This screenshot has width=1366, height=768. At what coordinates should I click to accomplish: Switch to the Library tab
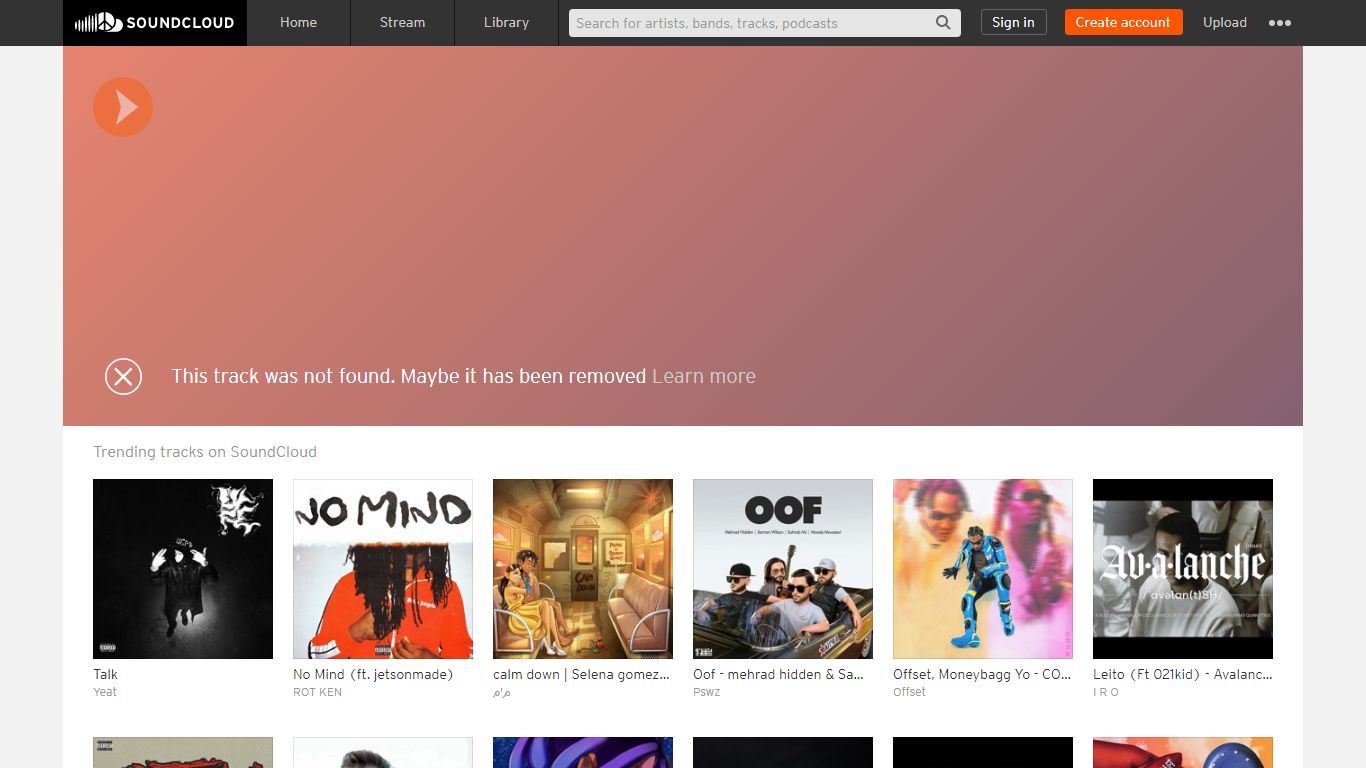tap(506, 22)
